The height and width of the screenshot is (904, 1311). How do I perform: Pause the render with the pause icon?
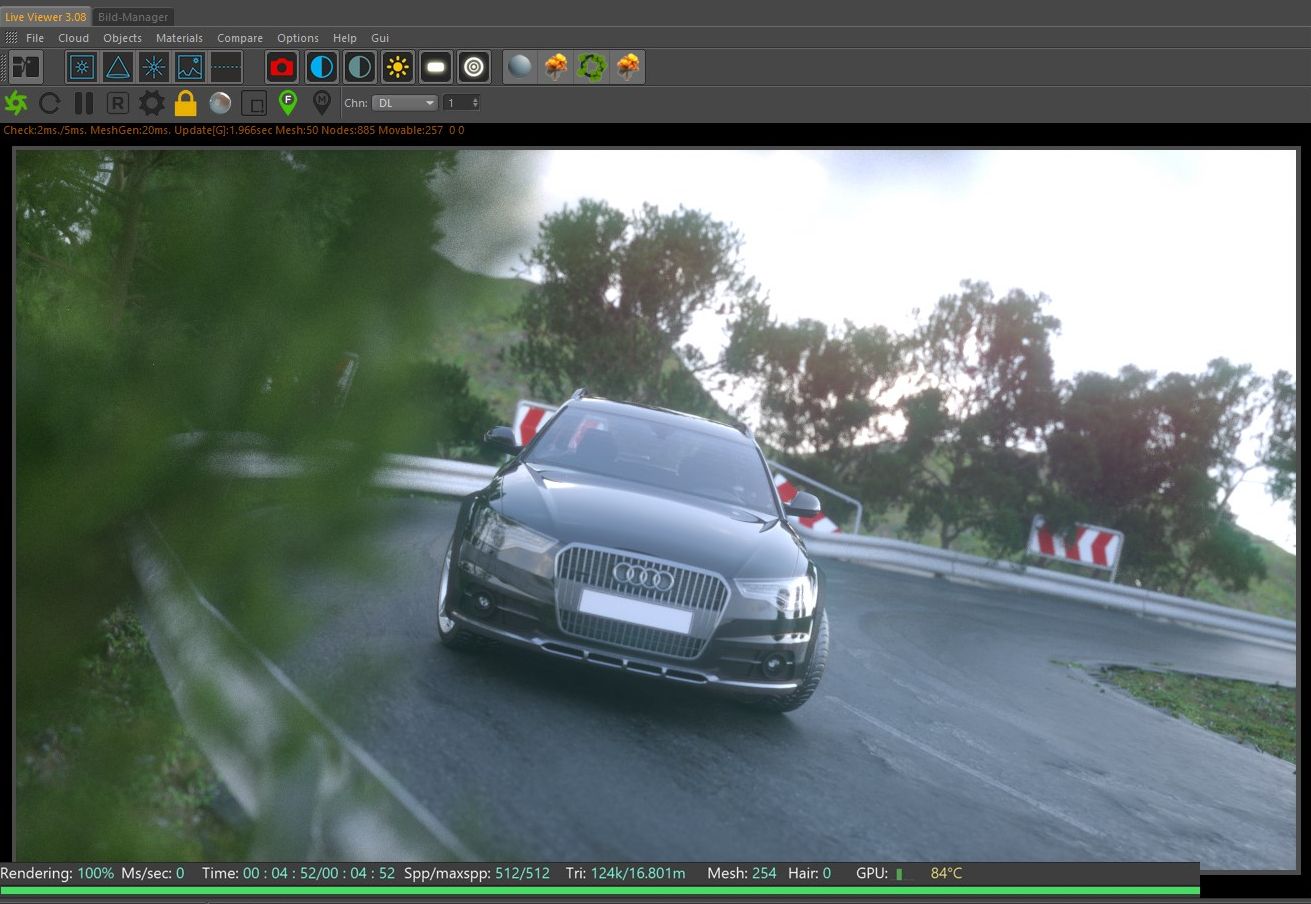coord(84,102)
